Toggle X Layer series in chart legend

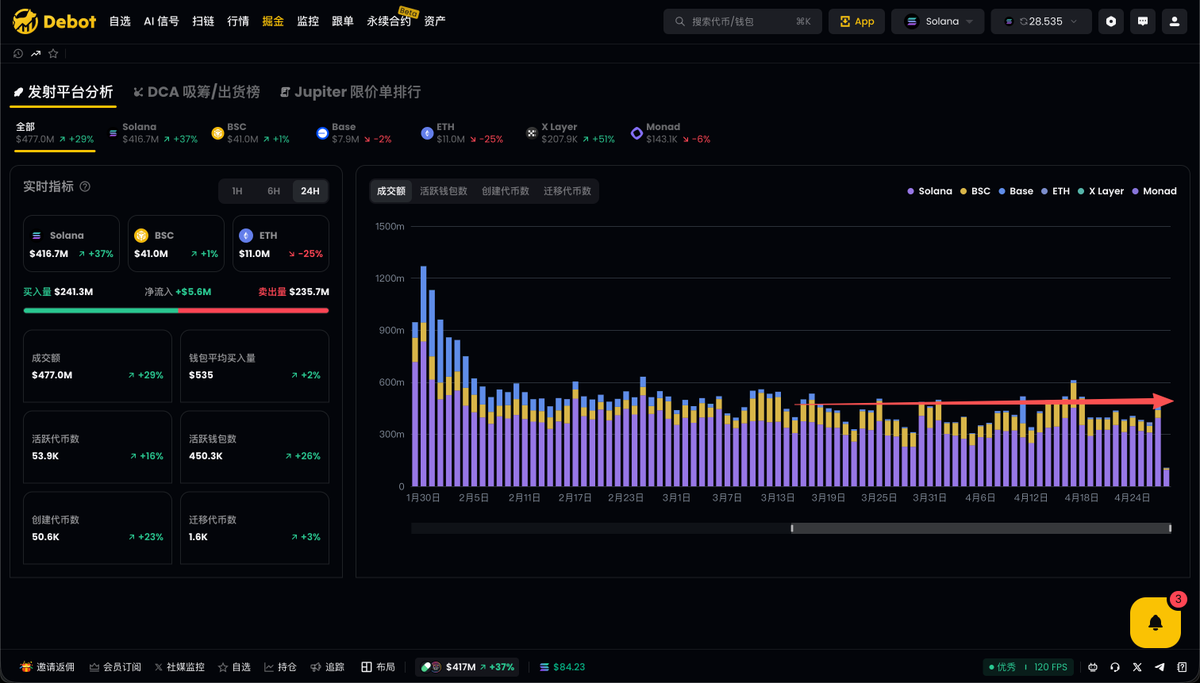[1100, 191]
